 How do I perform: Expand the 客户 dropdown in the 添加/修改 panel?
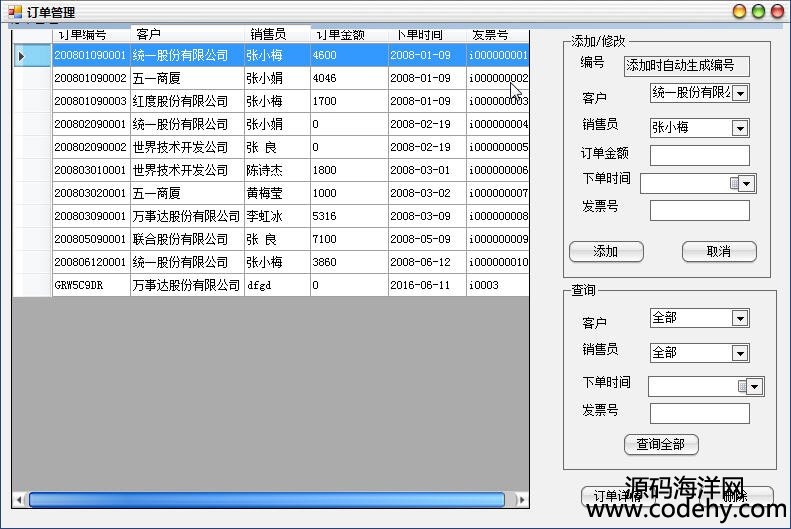740,93
